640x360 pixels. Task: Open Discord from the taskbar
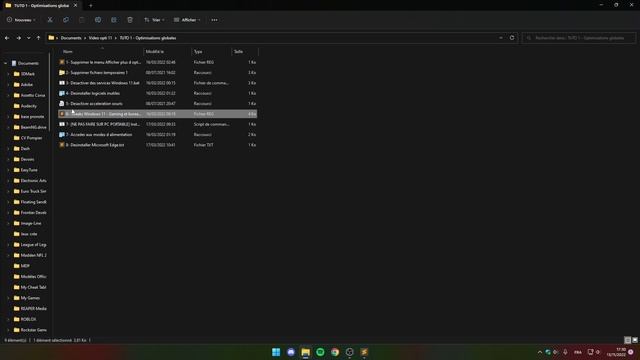[x=291, y=352]
